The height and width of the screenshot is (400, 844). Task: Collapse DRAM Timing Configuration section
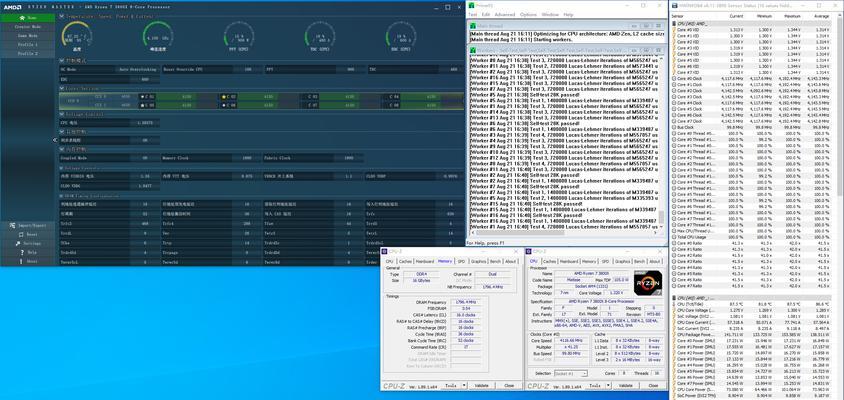(x=61, y=196)
